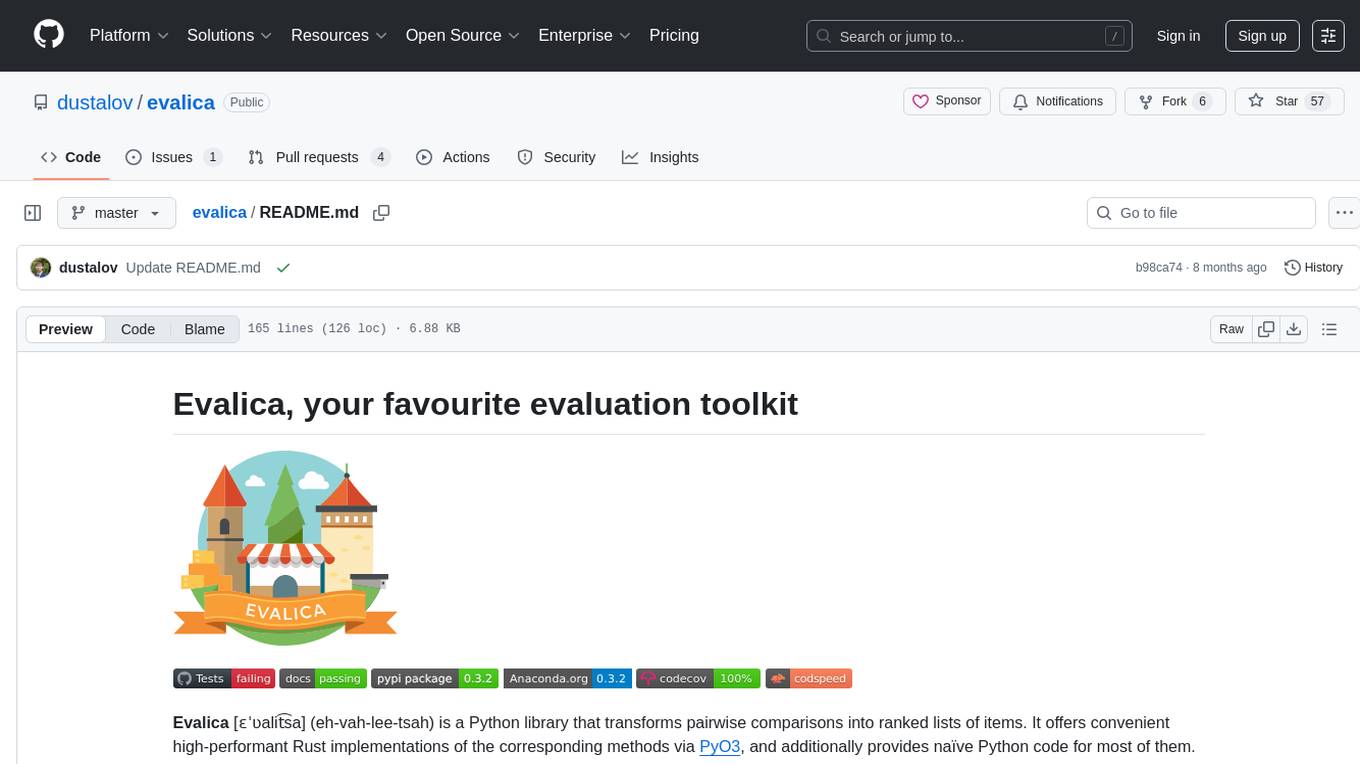This screenshot has height=764, width=1360.
Task: Open the Pull requests tab
Action: (318, 157)
